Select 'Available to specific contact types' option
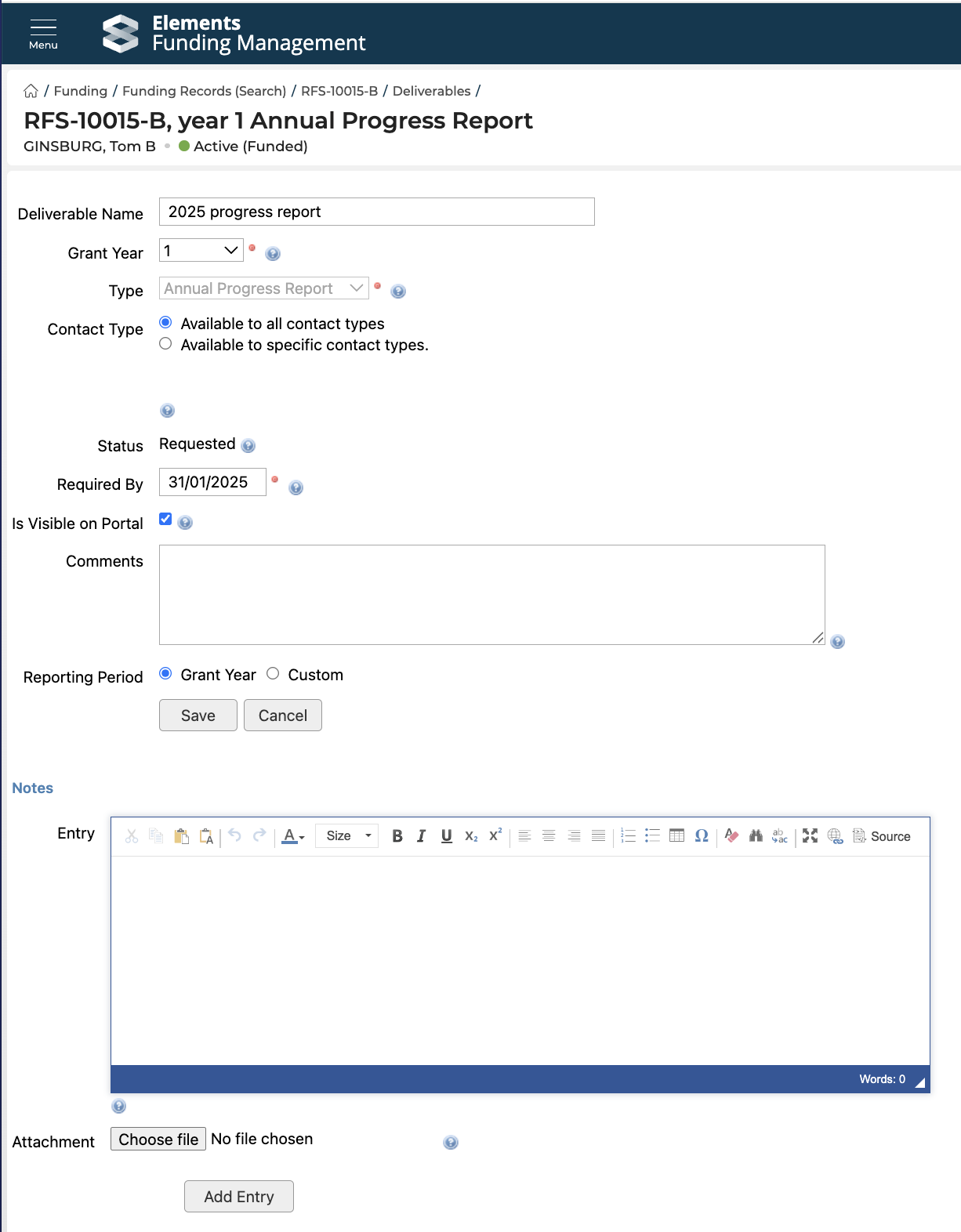 click(165, 344)
